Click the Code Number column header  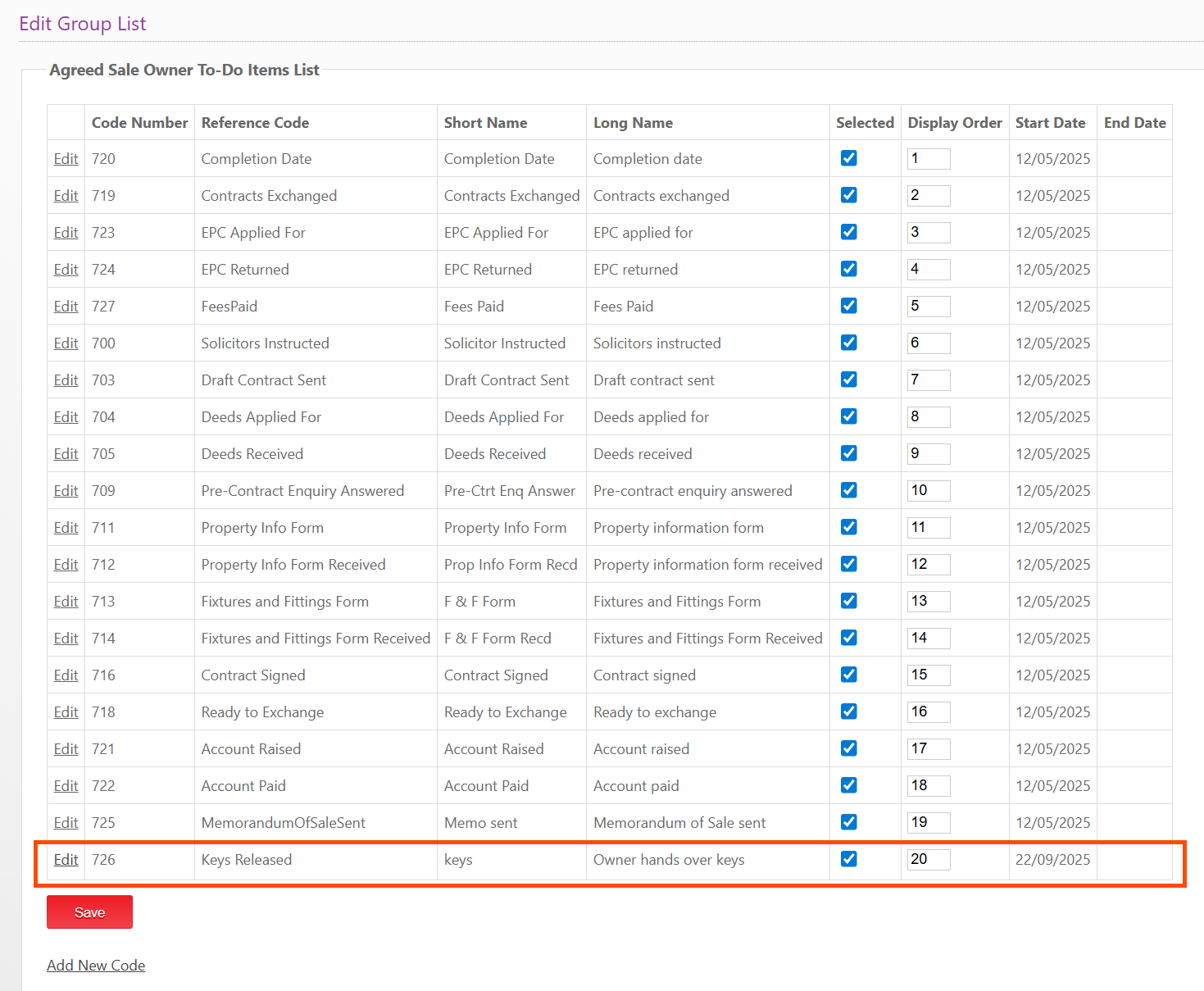click(x=139, y=123)
